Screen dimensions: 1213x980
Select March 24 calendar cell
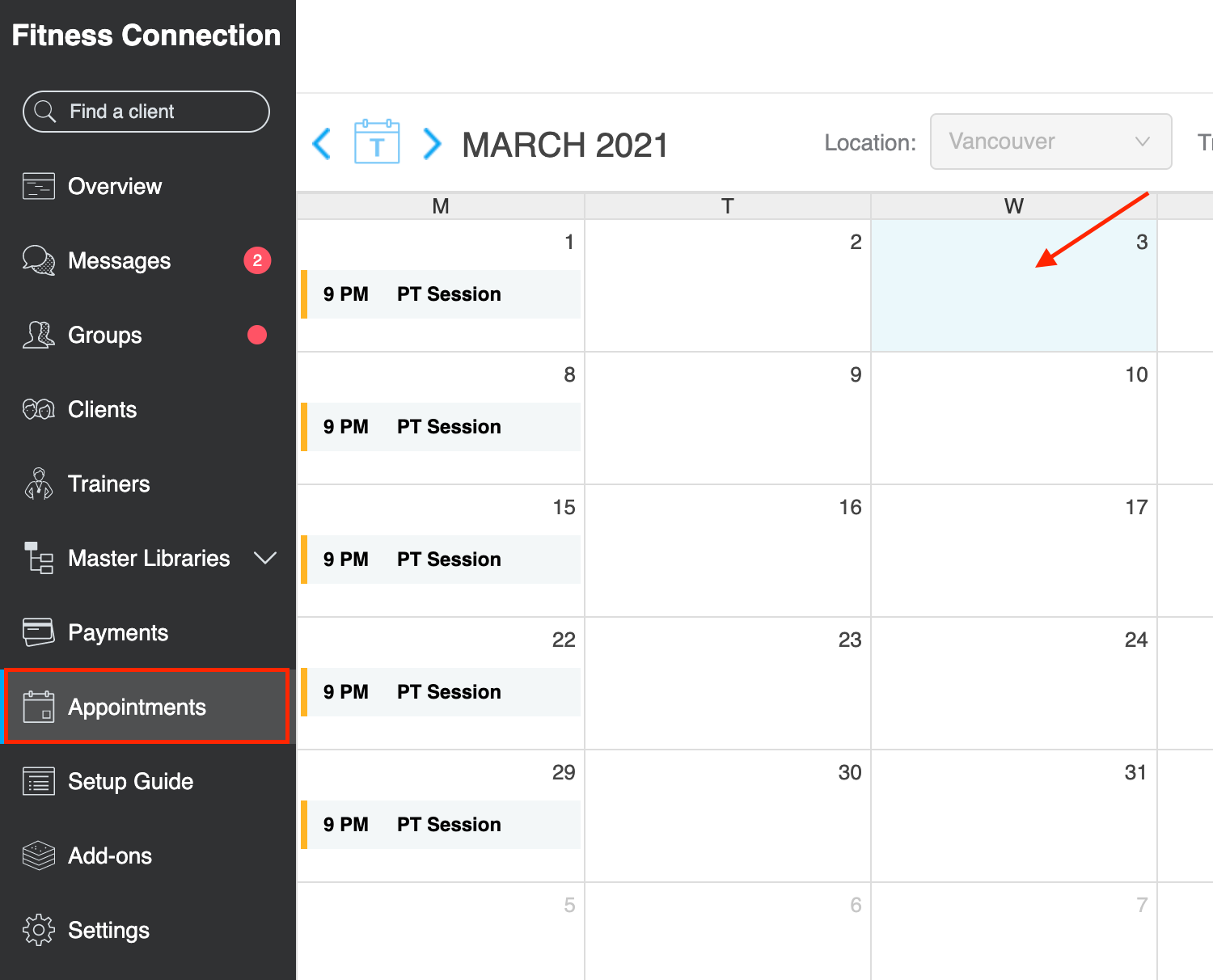pyautogui.click(x=1014, y=683)
